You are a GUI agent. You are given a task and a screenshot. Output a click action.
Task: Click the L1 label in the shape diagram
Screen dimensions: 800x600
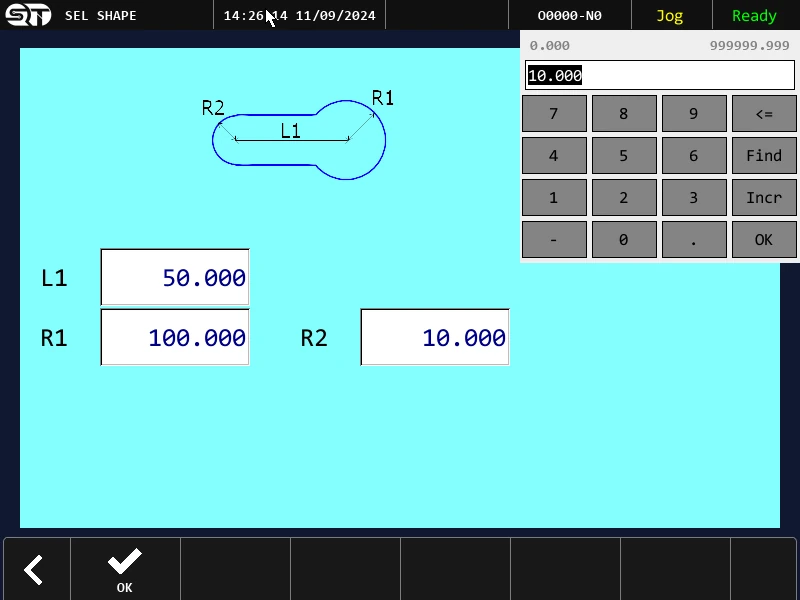click(x=290, y=131)
